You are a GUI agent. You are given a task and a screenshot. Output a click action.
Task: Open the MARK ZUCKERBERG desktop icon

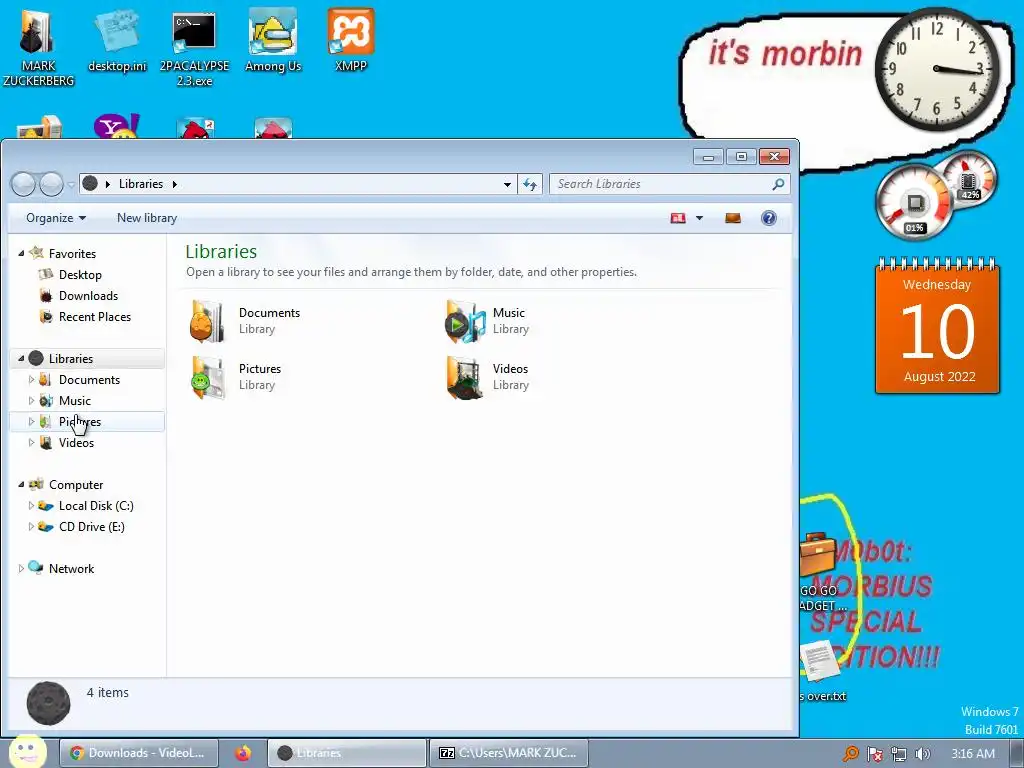(x=38, y=47)
